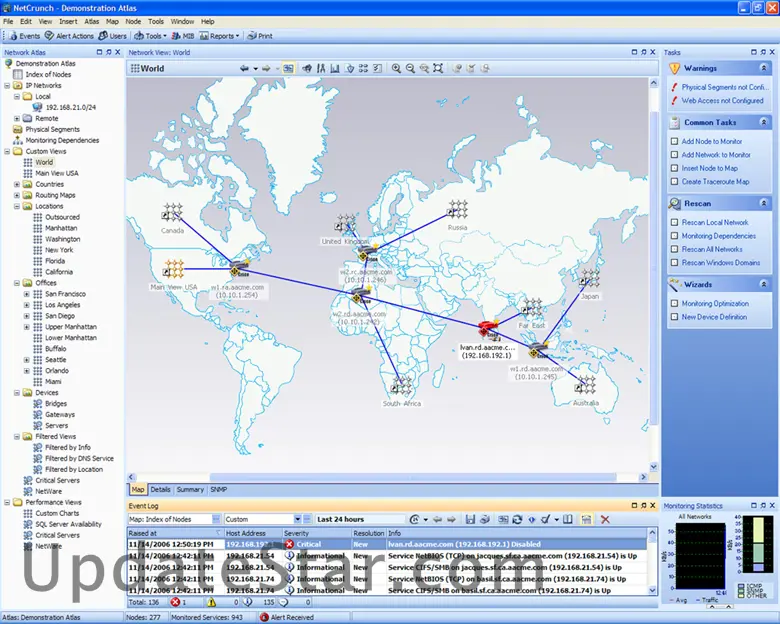Collapse the Warnings task group
The image size is (780, 624).
pos(764,68)
